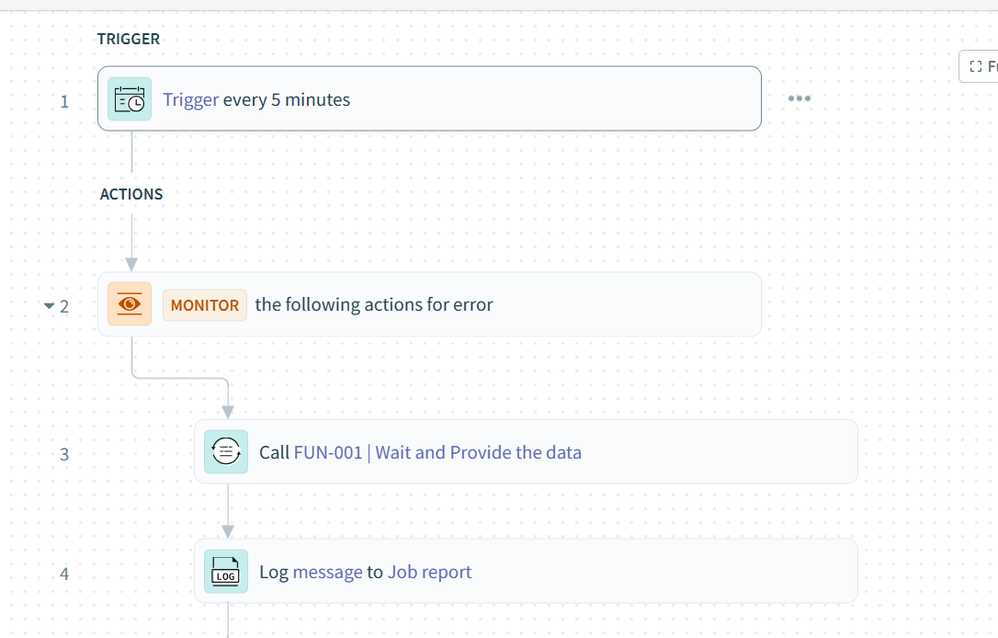Click the "message" link in the Log step
This screenshot has height=638, width=998.
327,572
